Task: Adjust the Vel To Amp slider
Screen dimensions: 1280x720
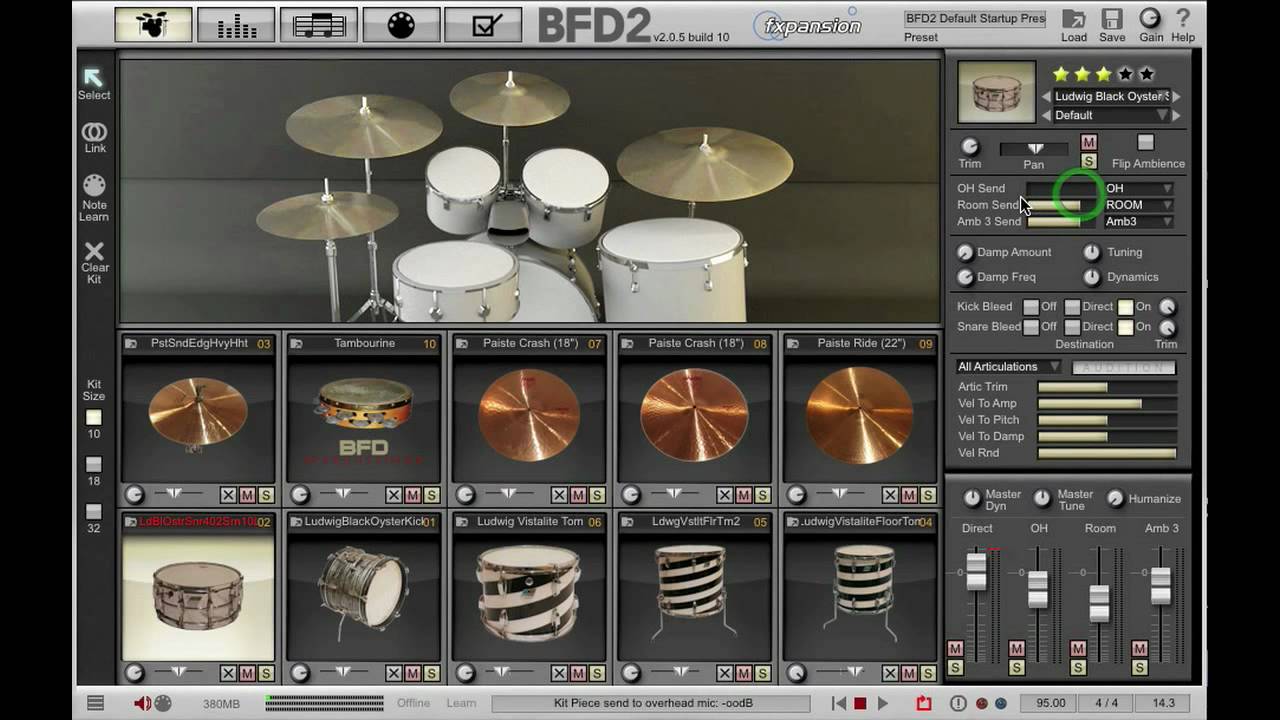Action: [1107, 404]
